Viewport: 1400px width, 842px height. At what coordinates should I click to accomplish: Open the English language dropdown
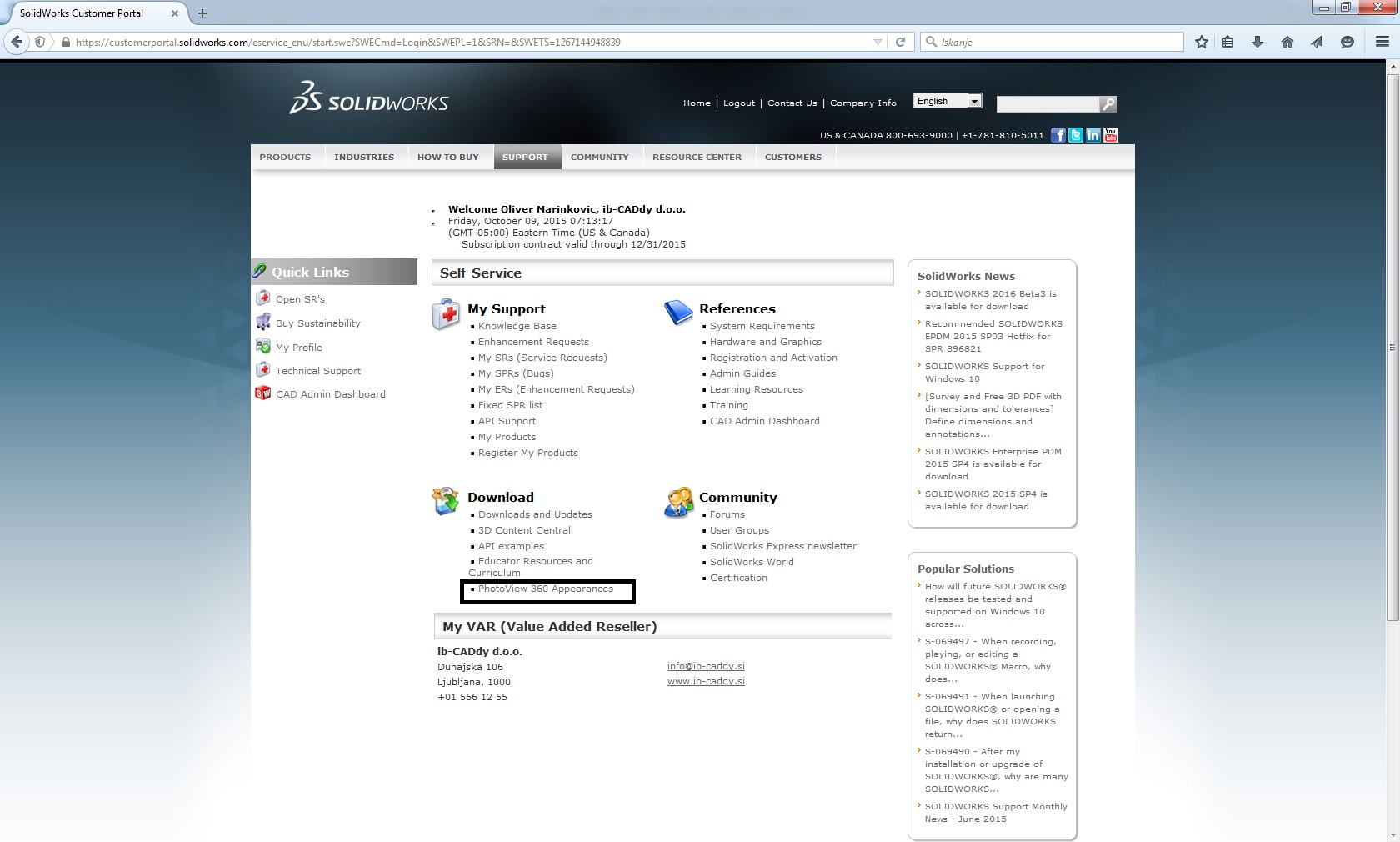(947, 101)
